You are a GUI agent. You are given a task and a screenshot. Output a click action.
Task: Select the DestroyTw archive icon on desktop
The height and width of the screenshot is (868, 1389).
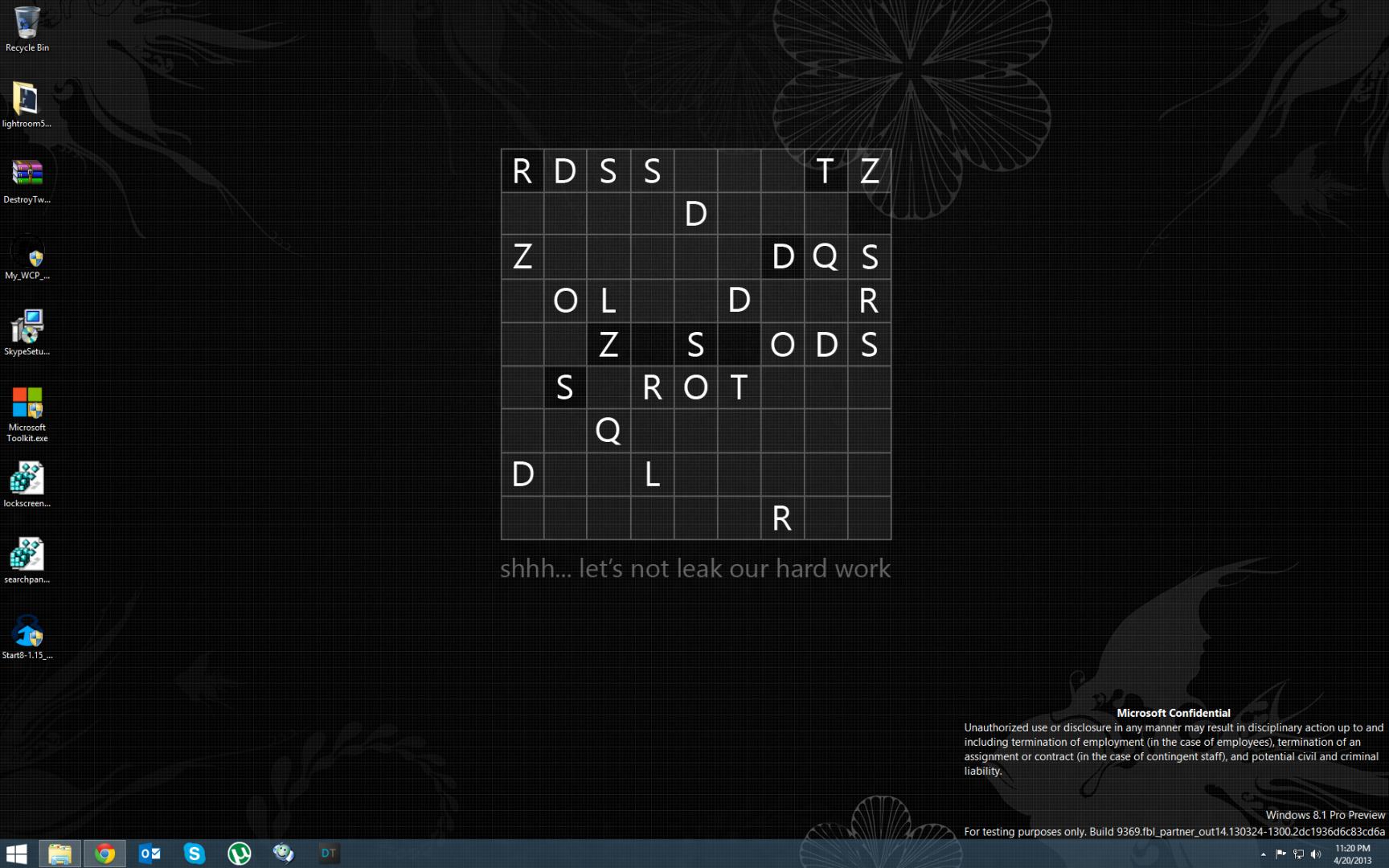[27, 181]
